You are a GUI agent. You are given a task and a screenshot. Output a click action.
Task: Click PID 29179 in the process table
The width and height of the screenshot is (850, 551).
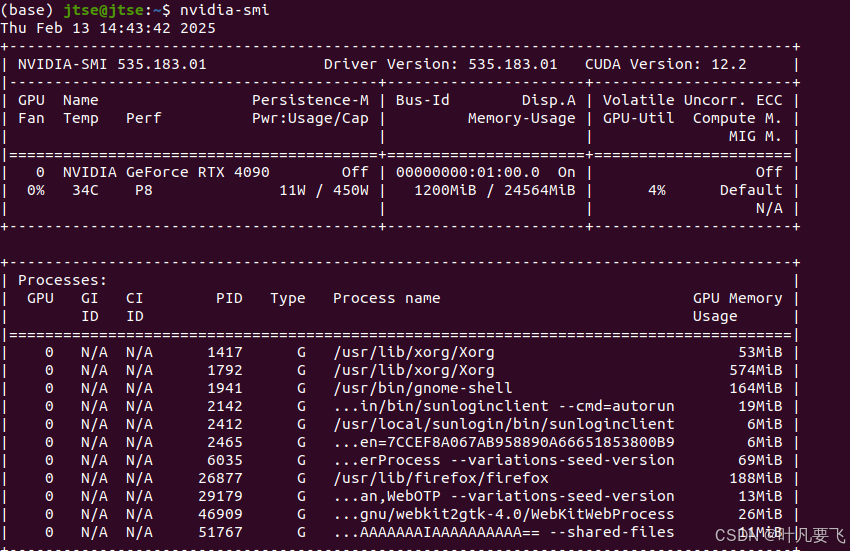220,496
